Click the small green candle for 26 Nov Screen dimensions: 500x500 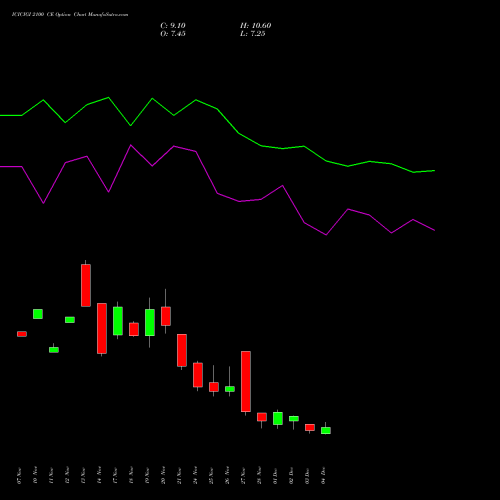(230, 389)
